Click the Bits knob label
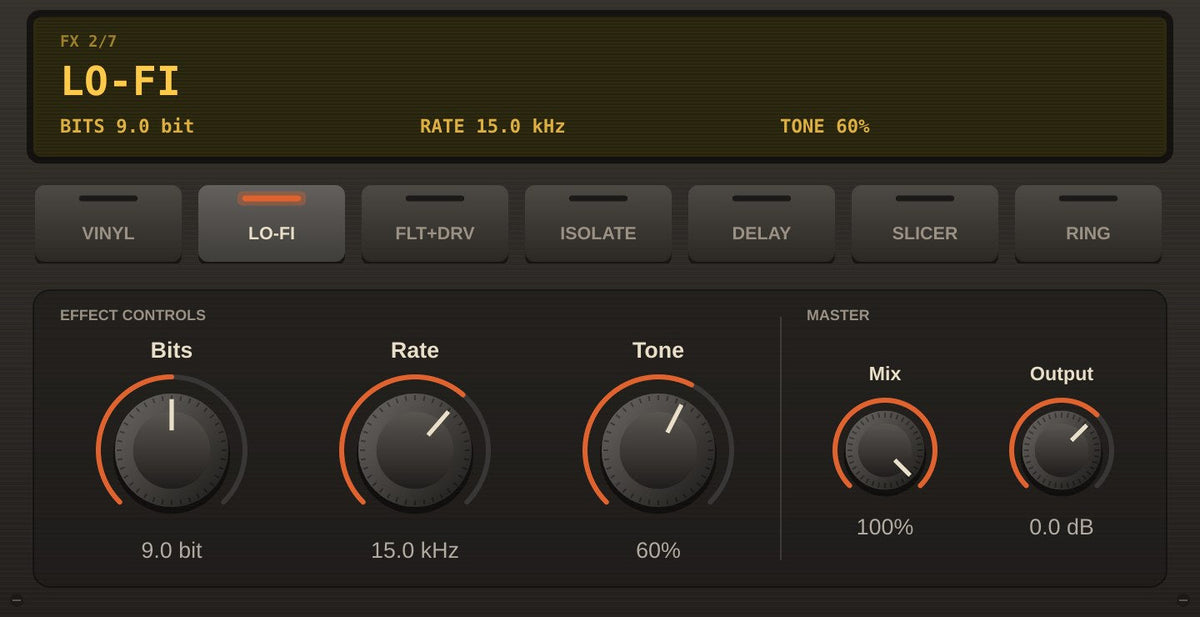 [171, 350]
